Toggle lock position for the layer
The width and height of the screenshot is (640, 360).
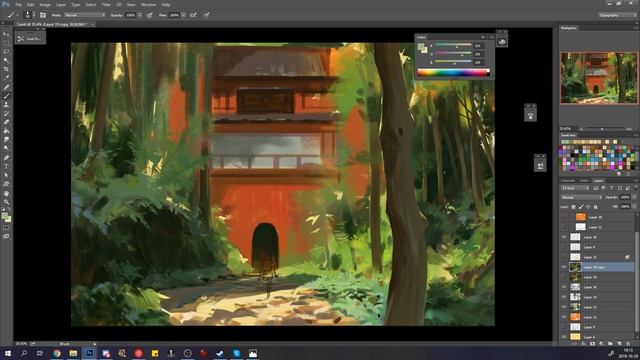(x=588, y=207)
